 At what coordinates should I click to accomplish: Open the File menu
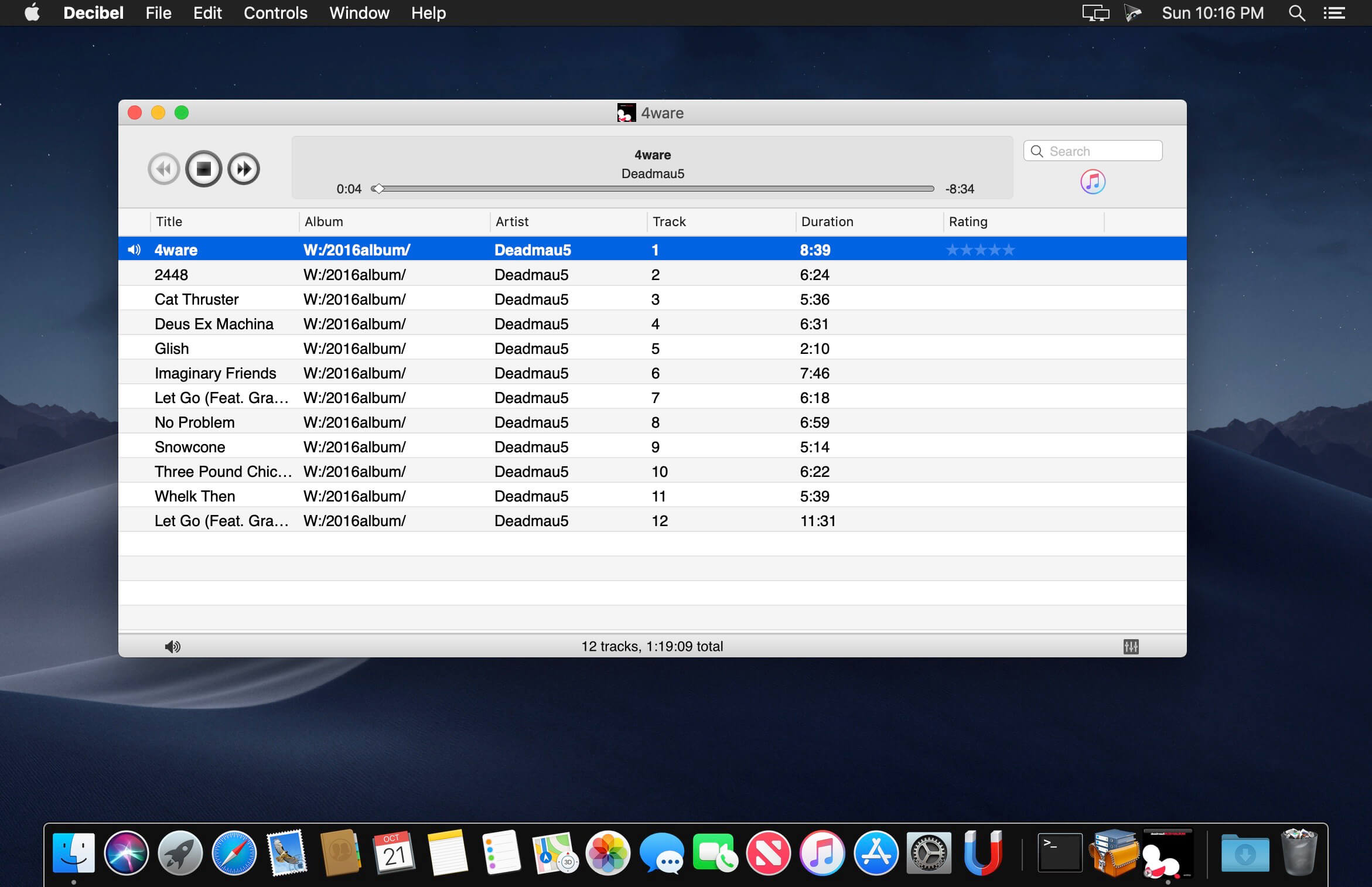[158, 13]
